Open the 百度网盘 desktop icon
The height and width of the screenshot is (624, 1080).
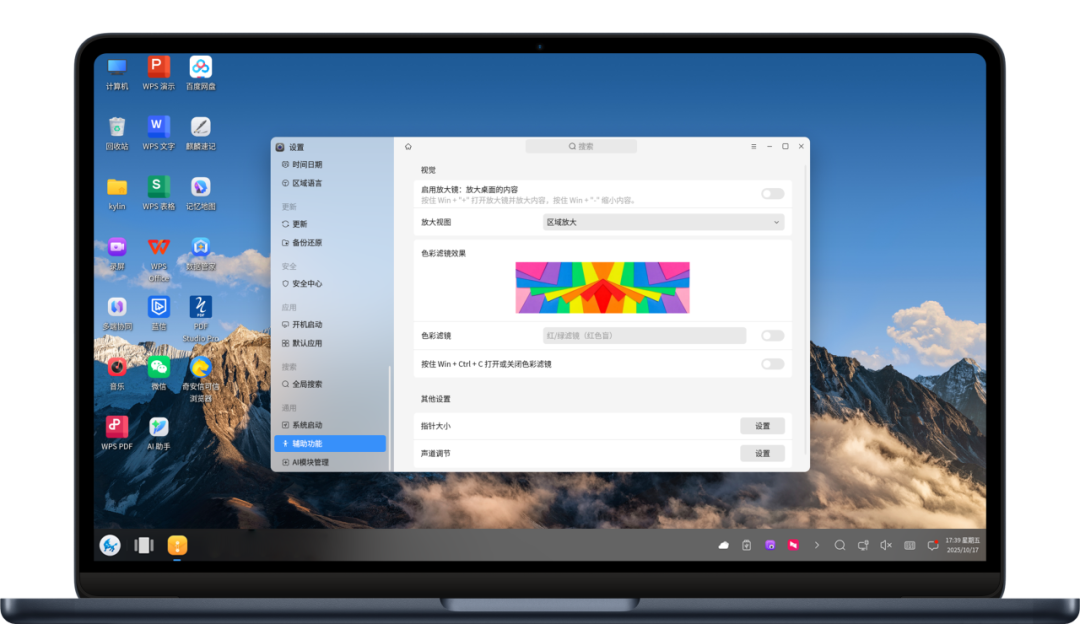click(x=201, y=68)
